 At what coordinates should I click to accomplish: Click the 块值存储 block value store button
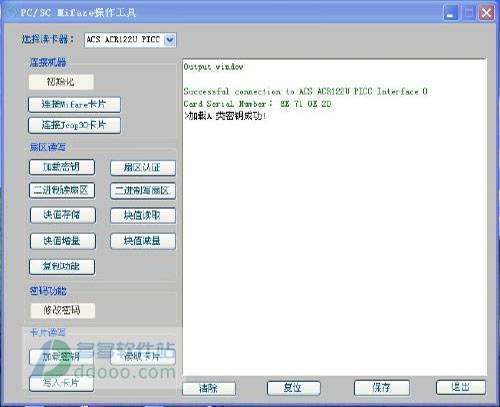63,215
